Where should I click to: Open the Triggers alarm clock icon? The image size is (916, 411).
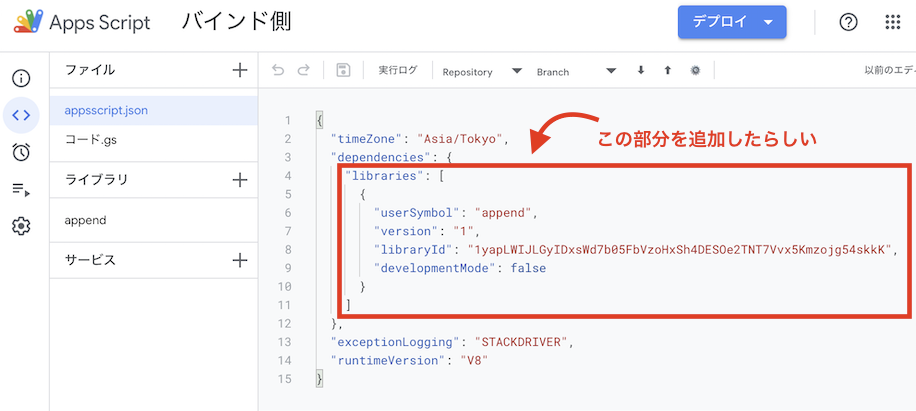(21, 152)
